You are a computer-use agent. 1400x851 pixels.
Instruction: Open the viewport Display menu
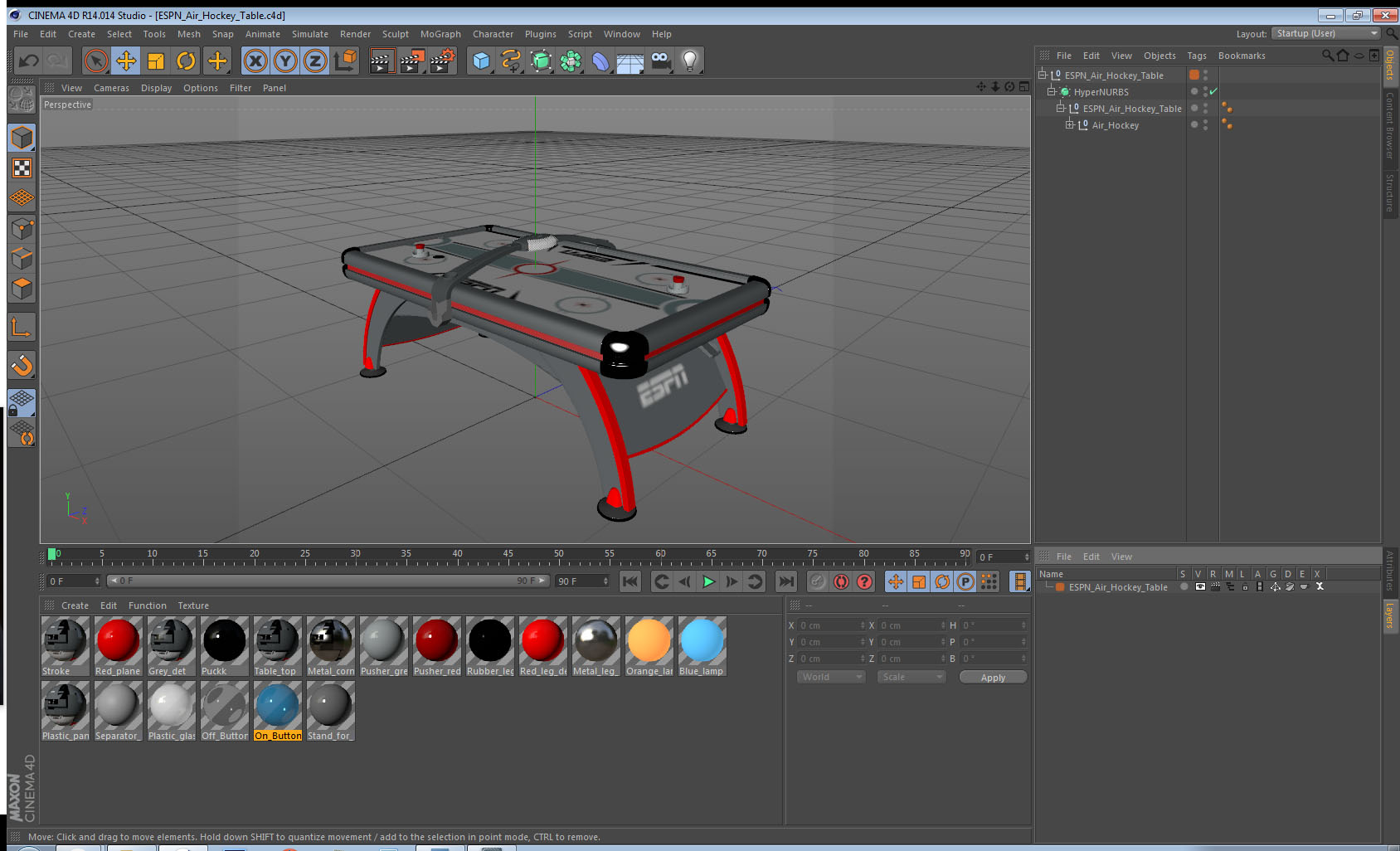(156, 88)
